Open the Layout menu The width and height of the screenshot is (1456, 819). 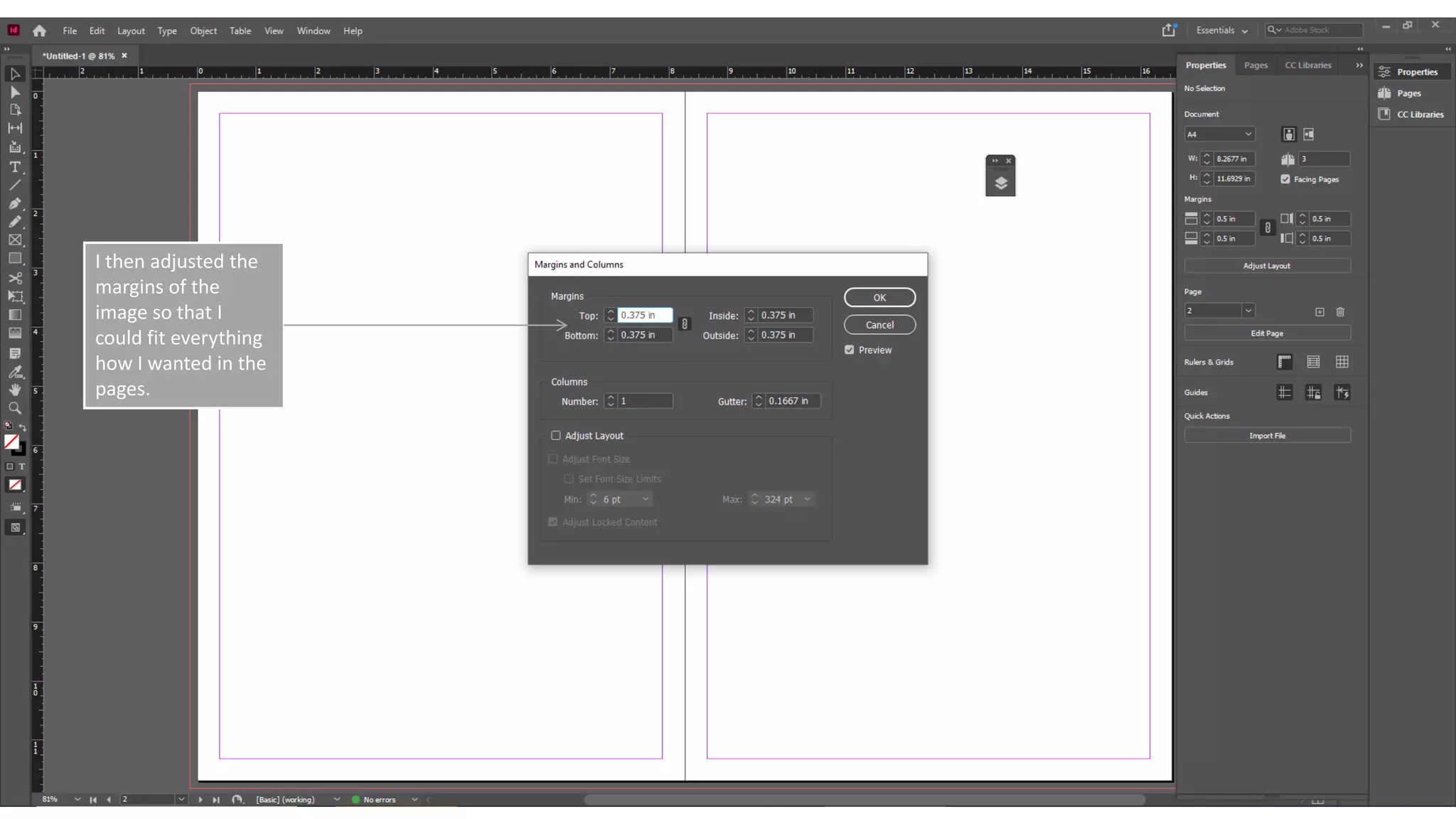pos(131,31)
